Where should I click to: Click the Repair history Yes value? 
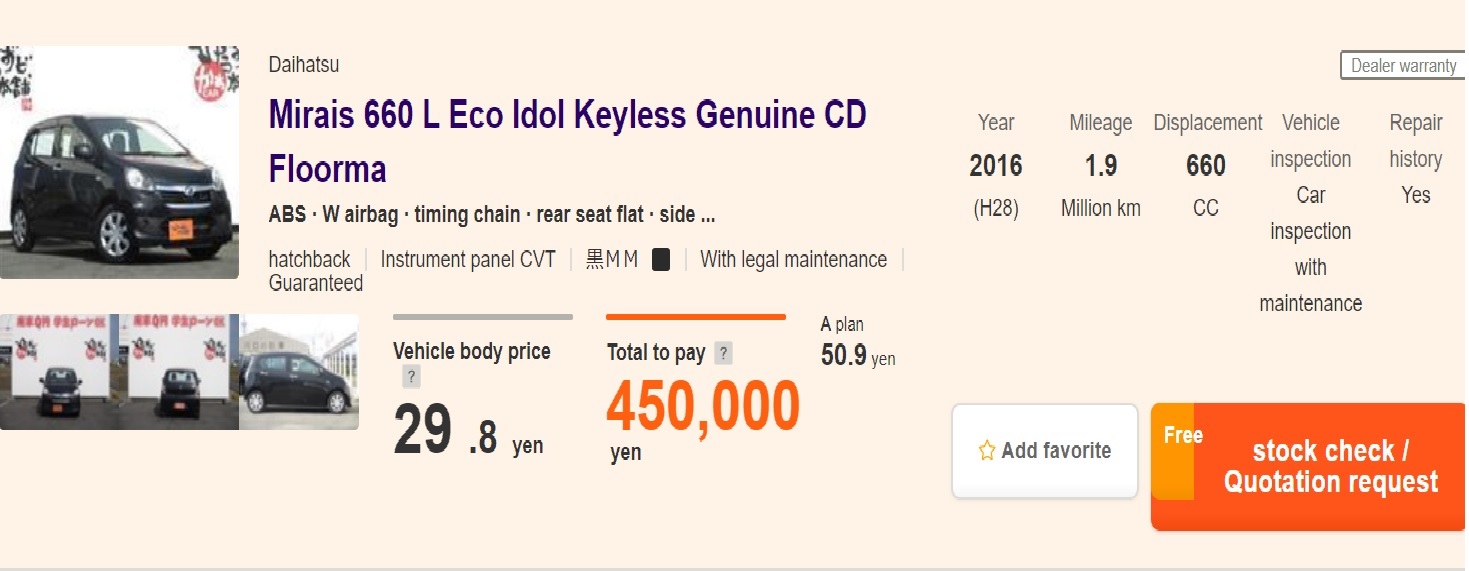click(x=1415, y=195)
